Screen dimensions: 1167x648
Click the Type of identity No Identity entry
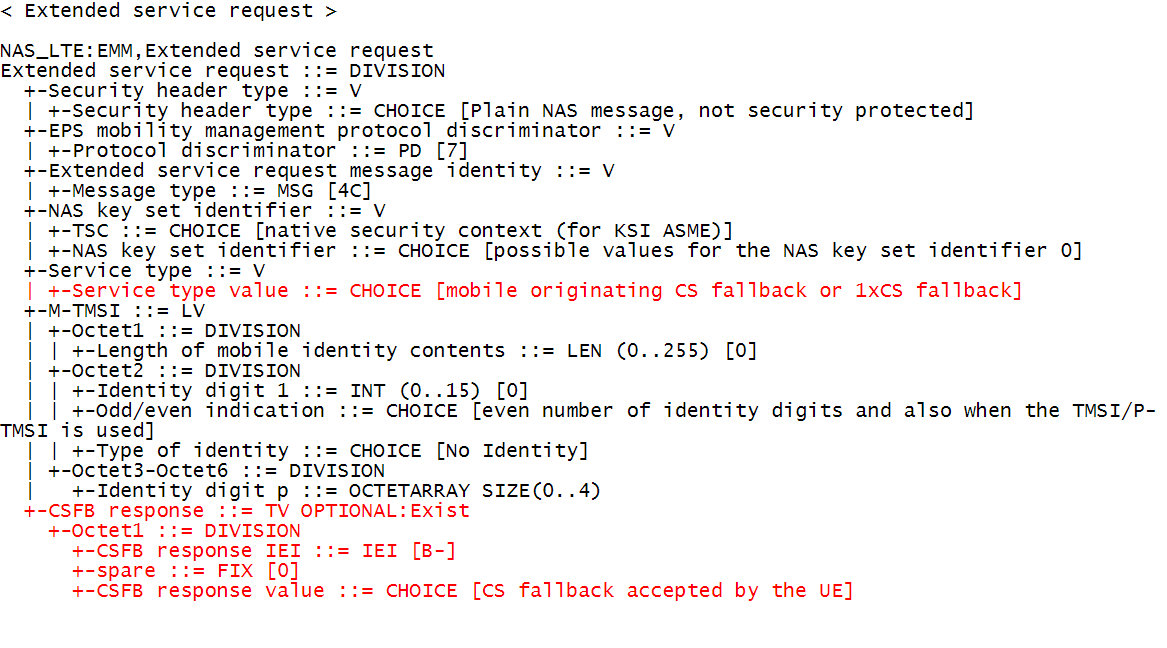(x=330, y=452)
